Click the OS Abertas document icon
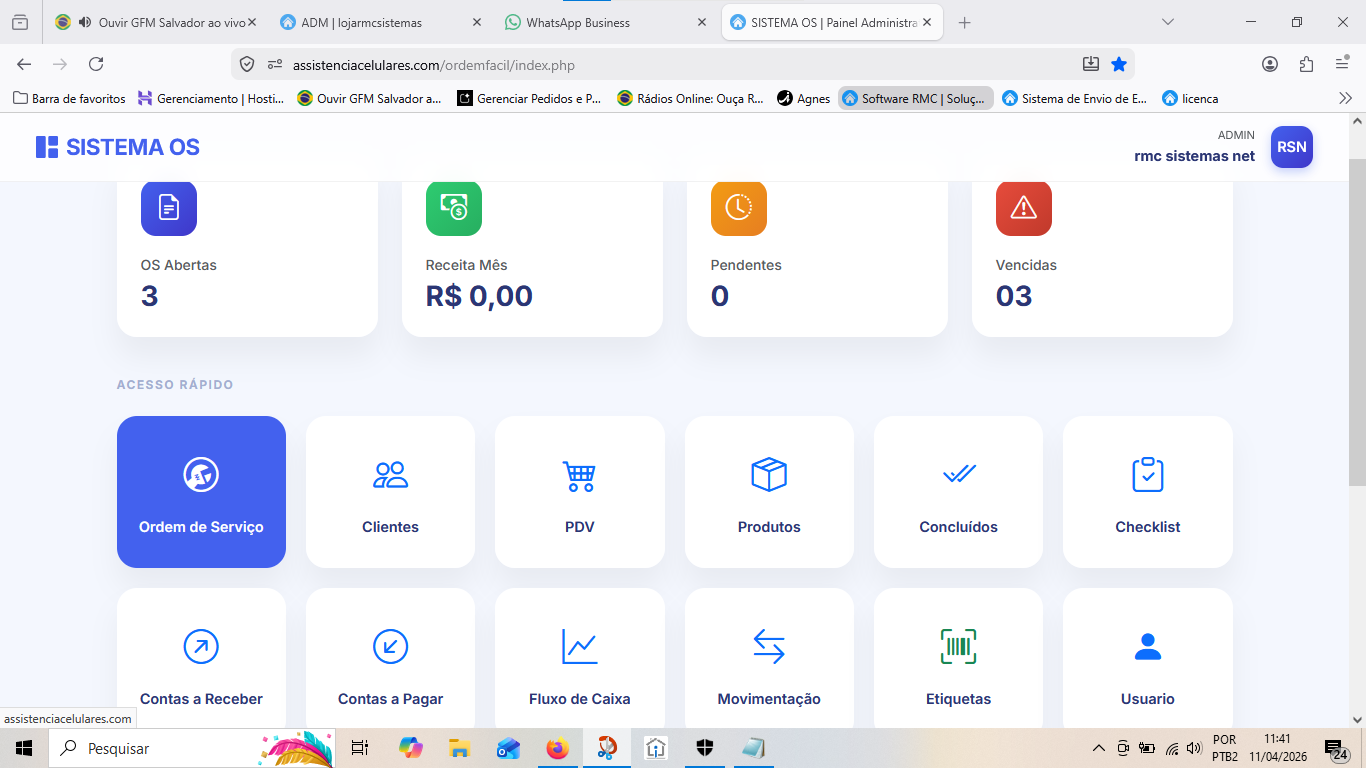Viewport: 1366px width, 768px height. coord(169,208)
